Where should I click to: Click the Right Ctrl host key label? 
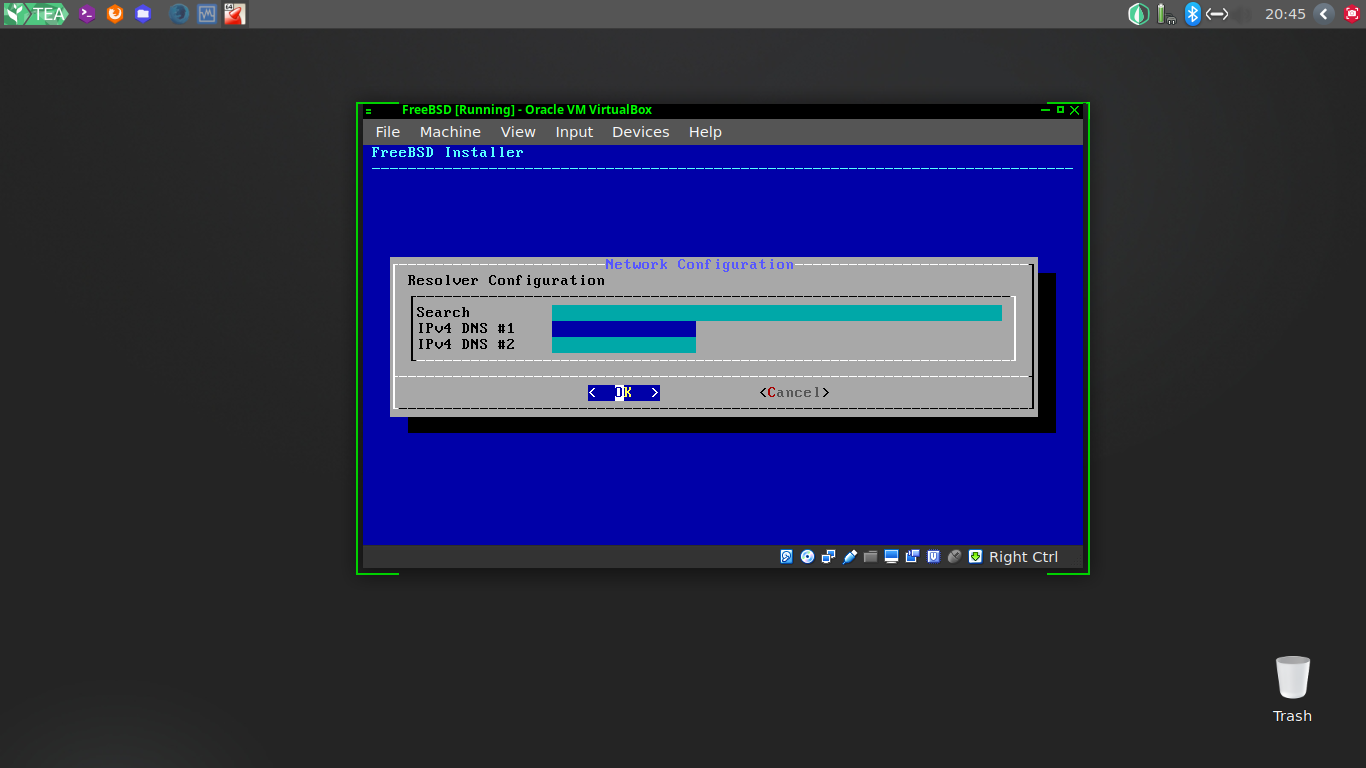point(1023,557)
